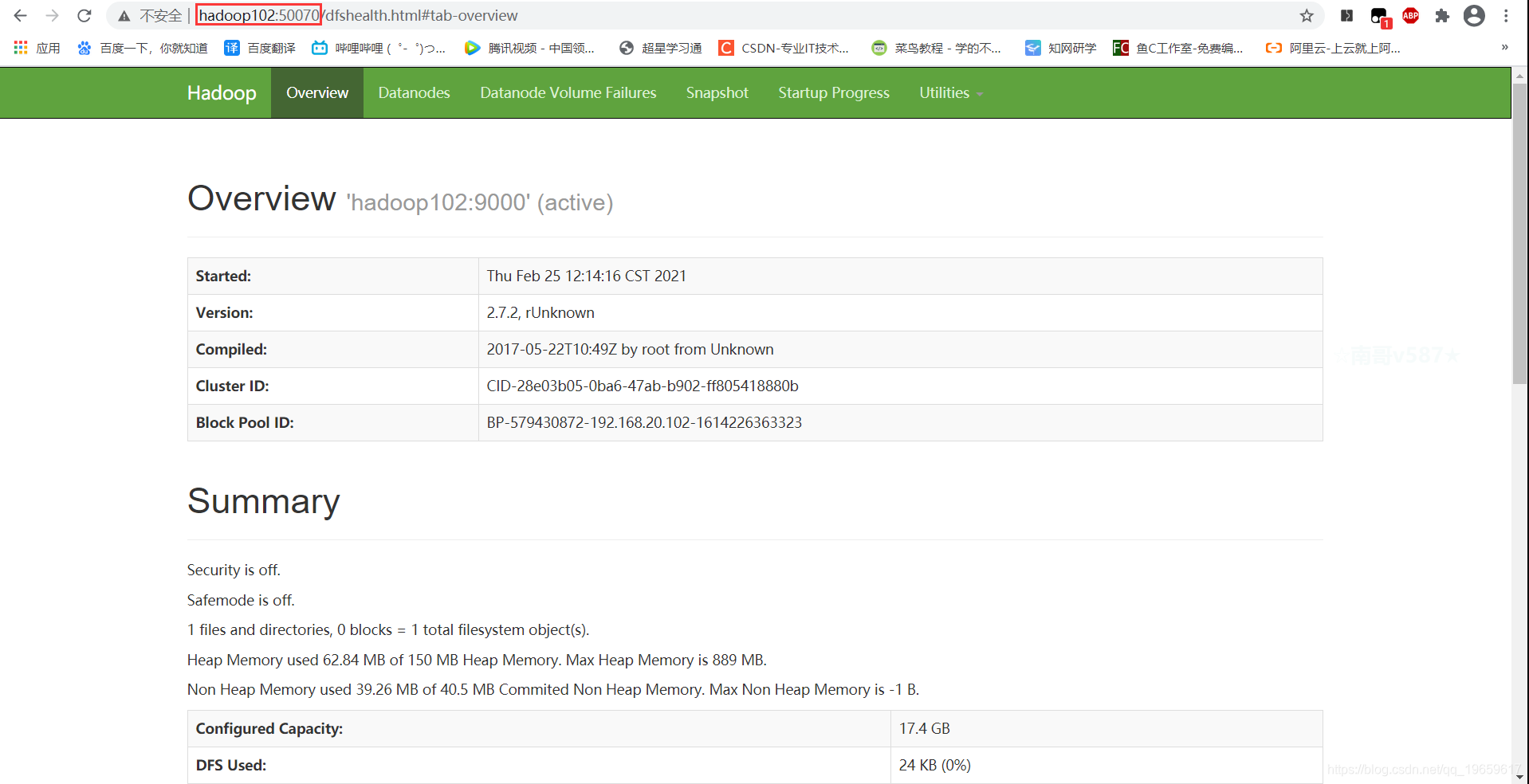Open the Startup Progress tab
The width and height of the screenshot is (1529, 784).
pyautogui.click(x=834, y=92)
